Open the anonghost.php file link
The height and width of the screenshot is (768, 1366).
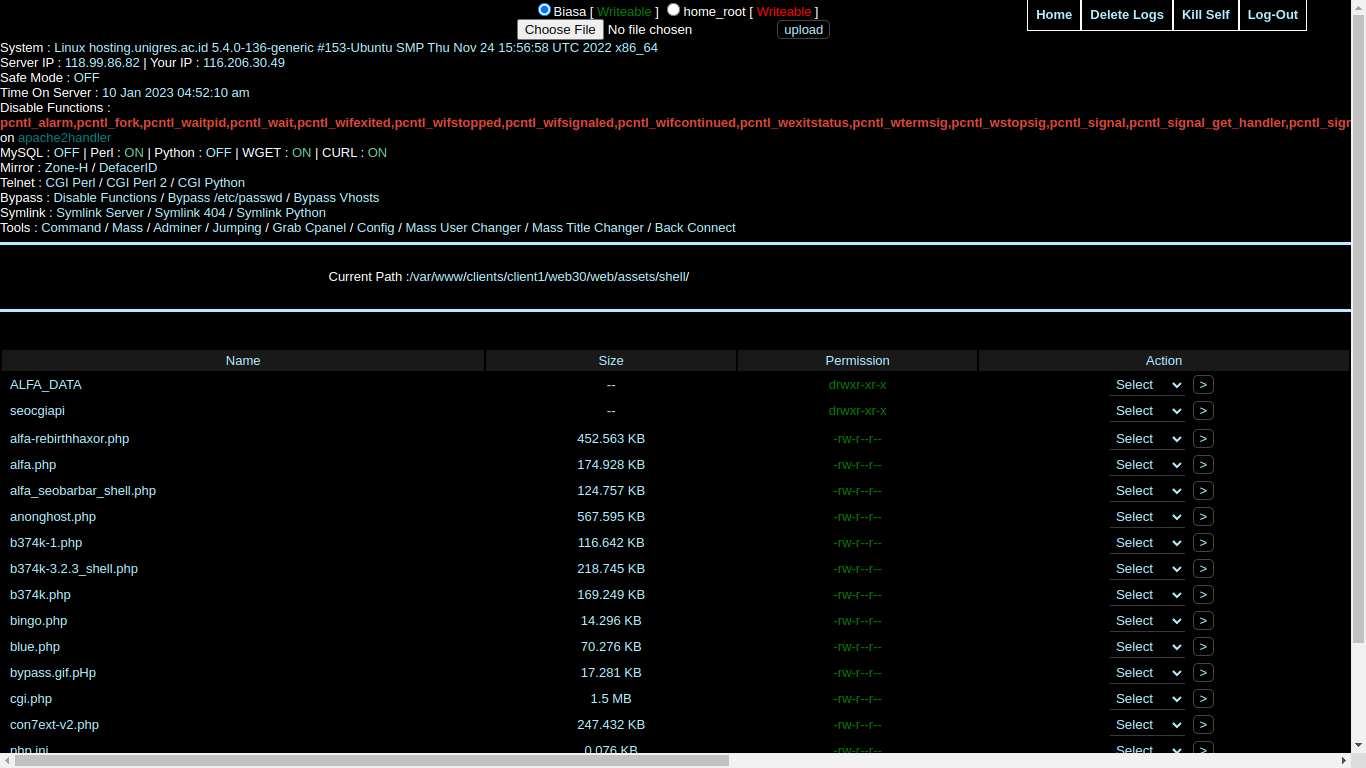pos(53,517)
